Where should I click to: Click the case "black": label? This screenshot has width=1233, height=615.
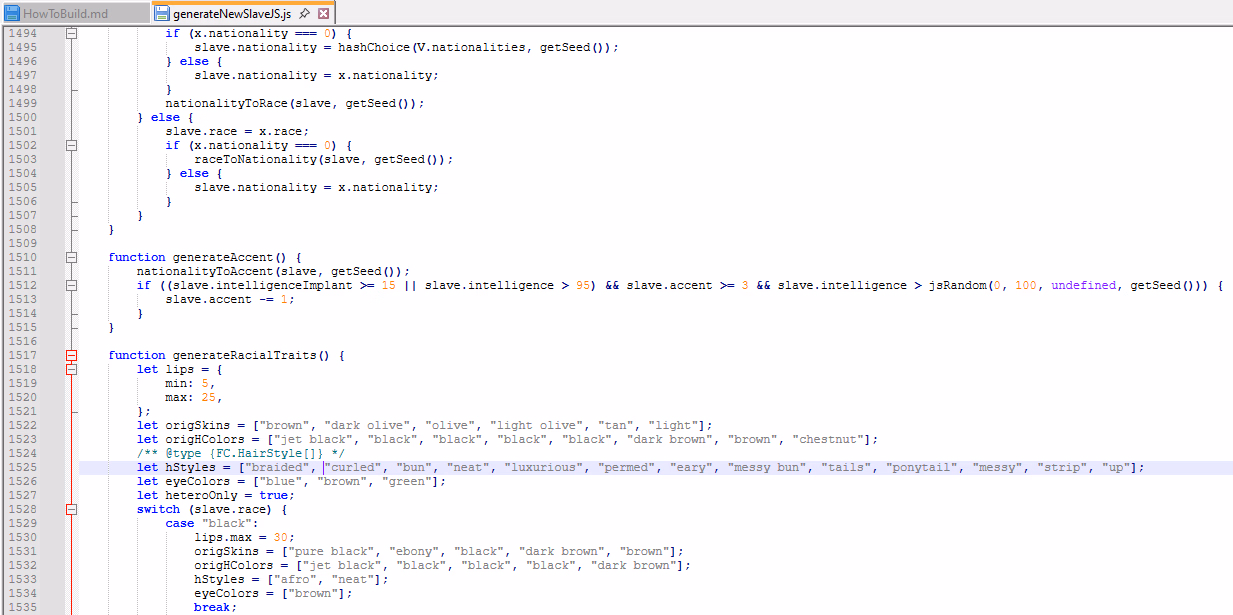pyautogui.click(x=212, y=523)
